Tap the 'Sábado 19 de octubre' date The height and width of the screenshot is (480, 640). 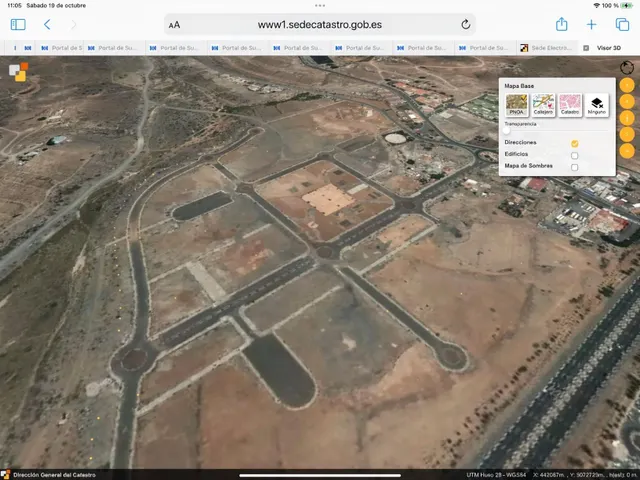click(x=56, y=6)
